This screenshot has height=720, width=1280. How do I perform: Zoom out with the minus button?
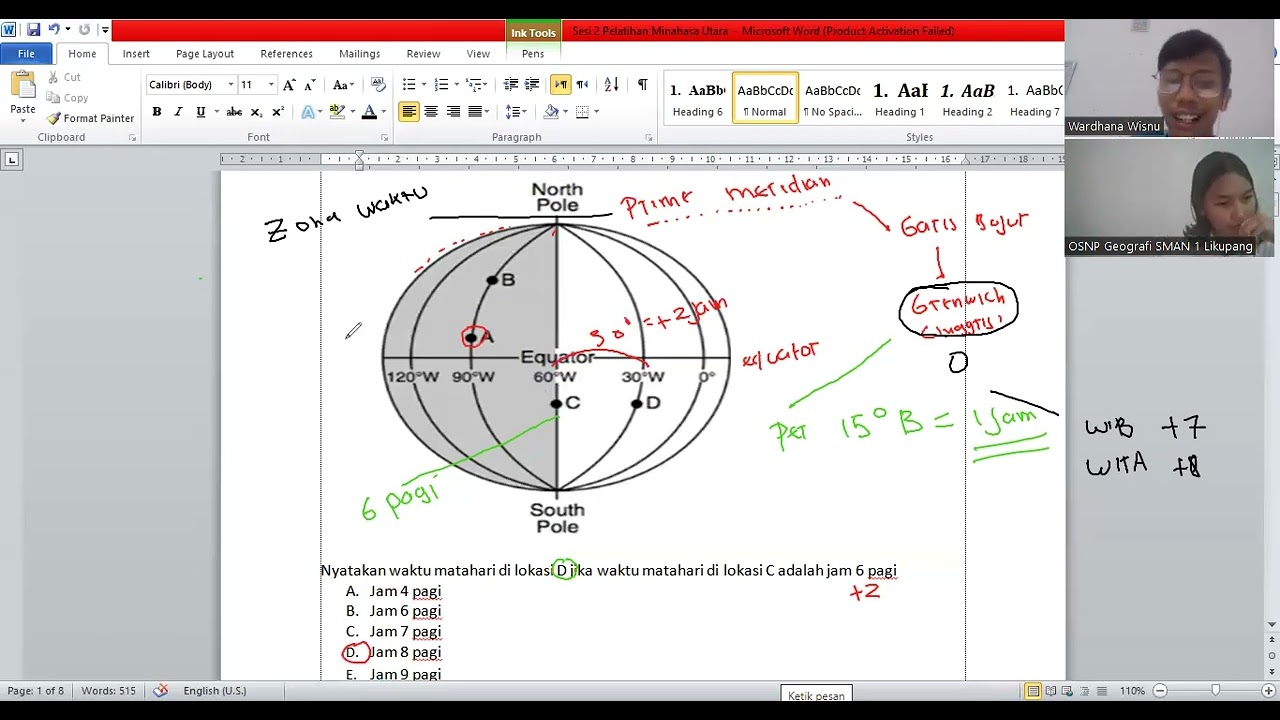1160,691
